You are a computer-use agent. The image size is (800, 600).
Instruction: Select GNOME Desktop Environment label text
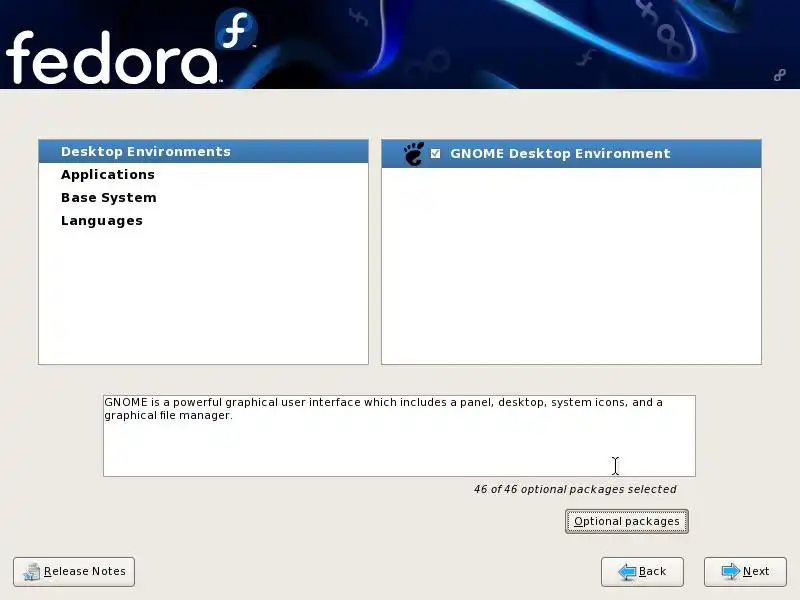pos(560,154)
